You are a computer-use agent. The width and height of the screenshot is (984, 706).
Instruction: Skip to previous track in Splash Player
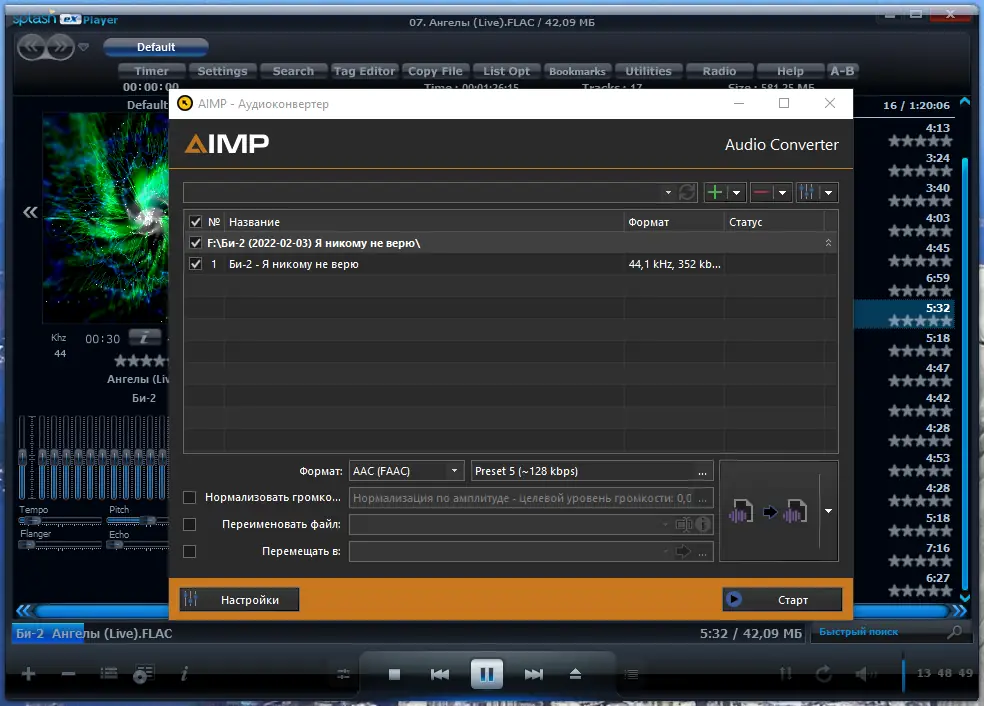(440, 674)
